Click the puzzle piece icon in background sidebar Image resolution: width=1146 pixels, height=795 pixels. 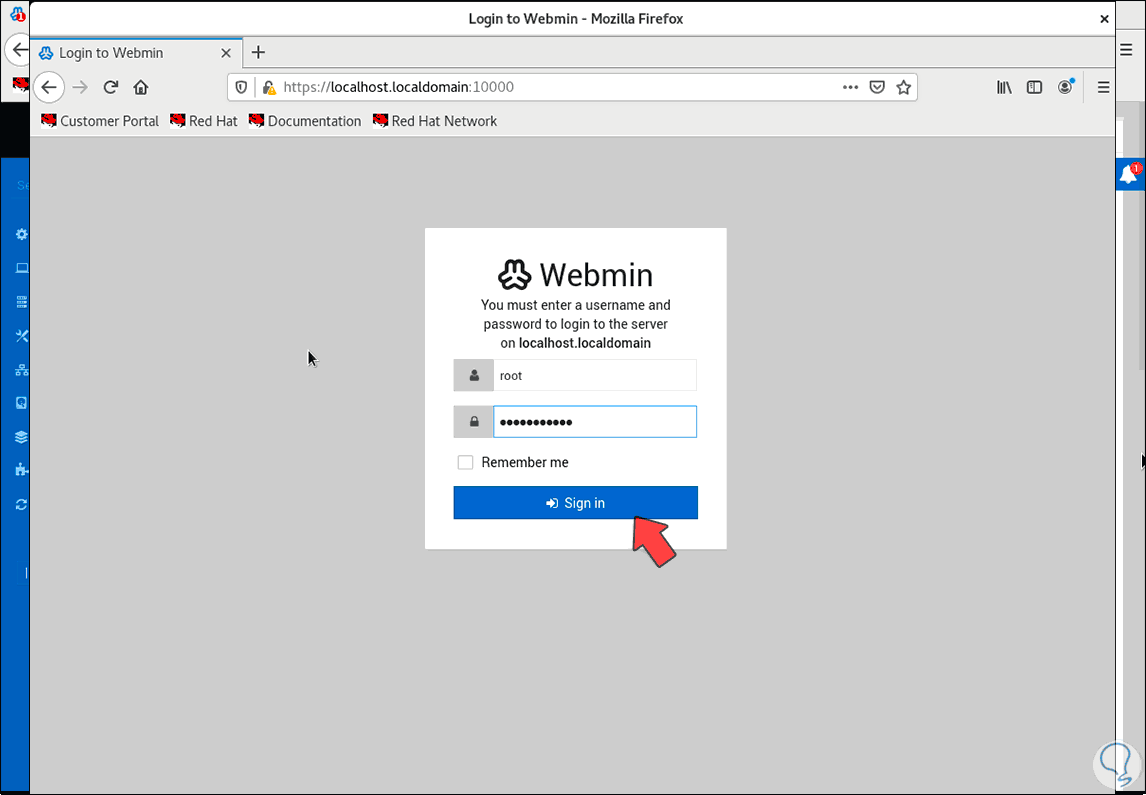pyautogui.click(x=22, y=470)
